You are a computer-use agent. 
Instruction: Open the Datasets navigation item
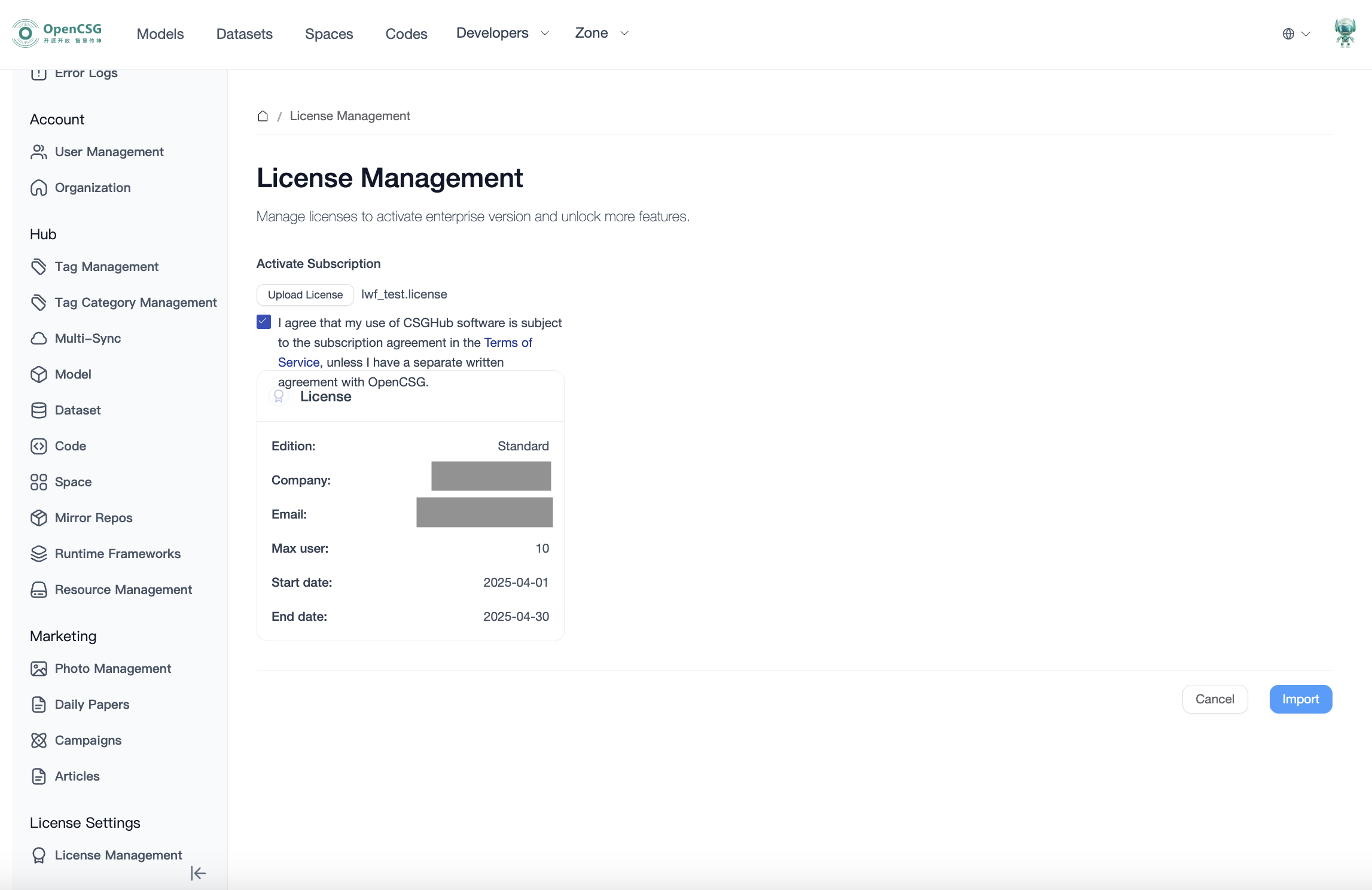pos(245,34)
